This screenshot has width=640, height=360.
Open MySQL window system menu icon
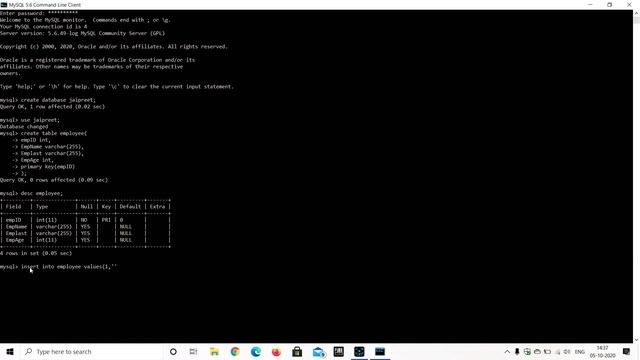pyautogui.click(x=4, y=4)
